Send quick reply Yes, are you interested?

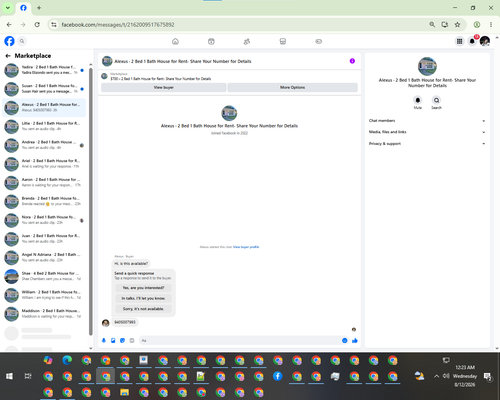pos(143,288)
